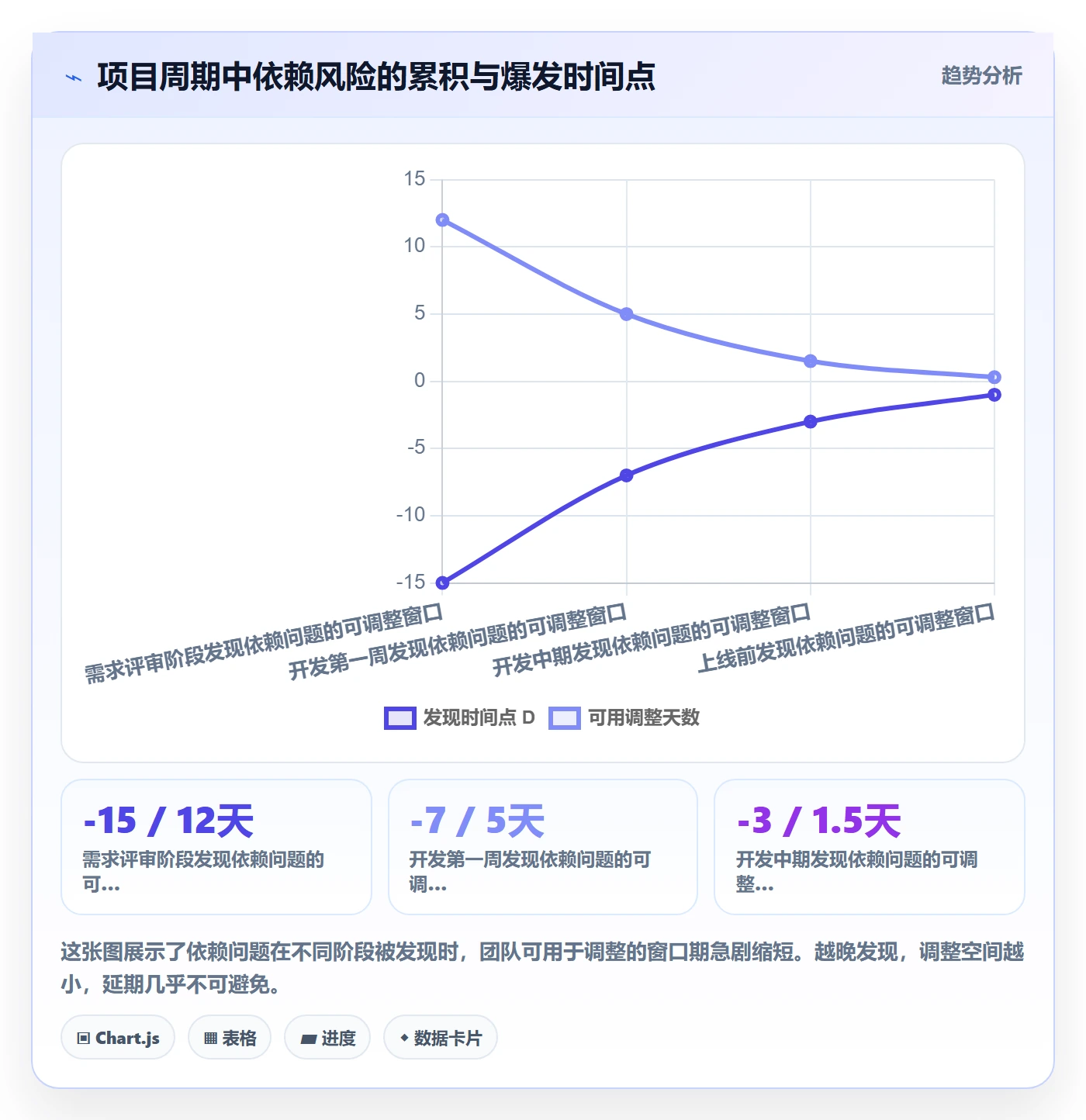This screenshot has width=1086, height=1120.
Task: Click the 进度 tag chip
Action: point(327,1038)
